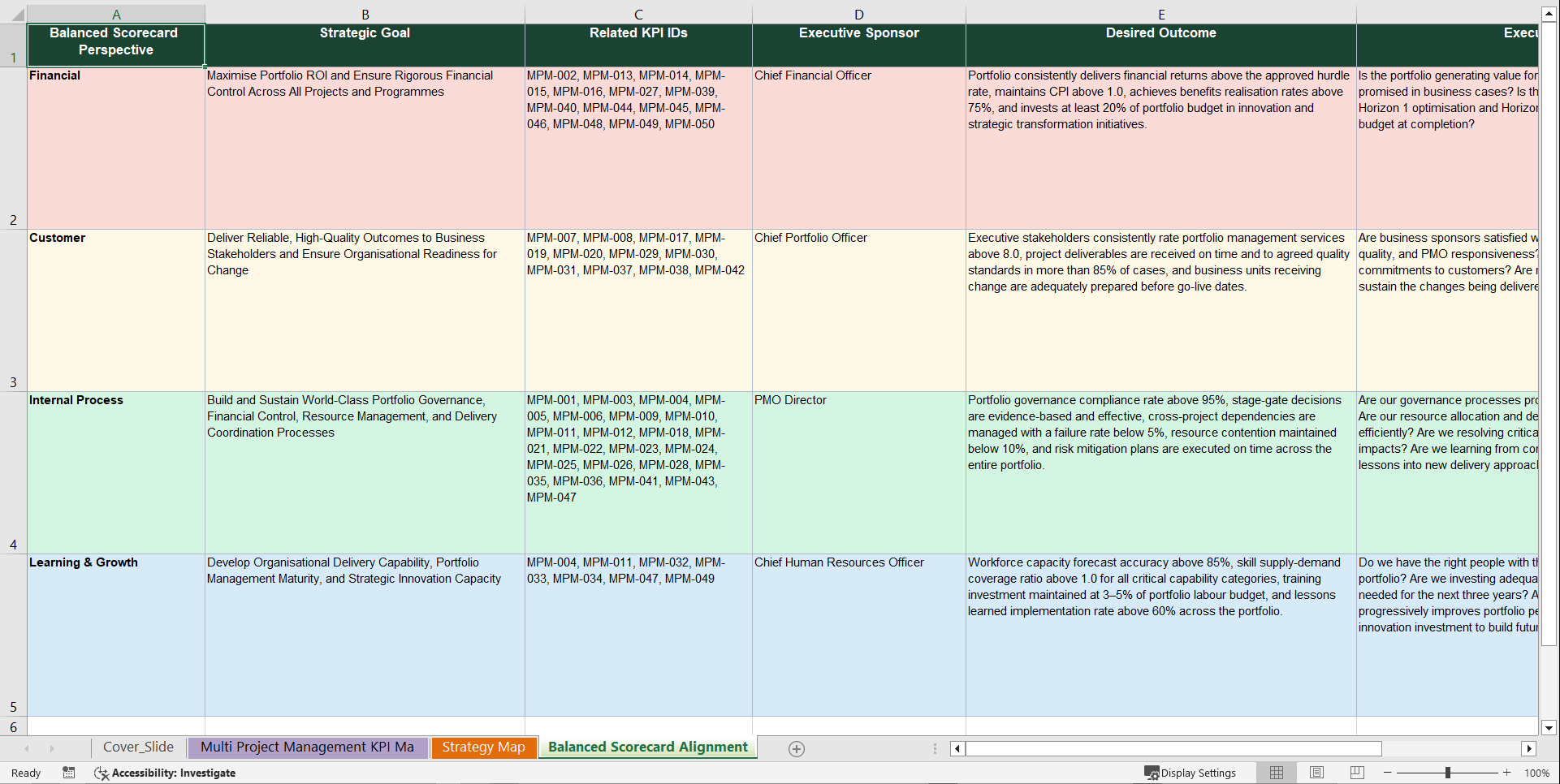
Task: Select the 'Customer' perspective cell
Action: pyautogui.click(x=116, y=310)
